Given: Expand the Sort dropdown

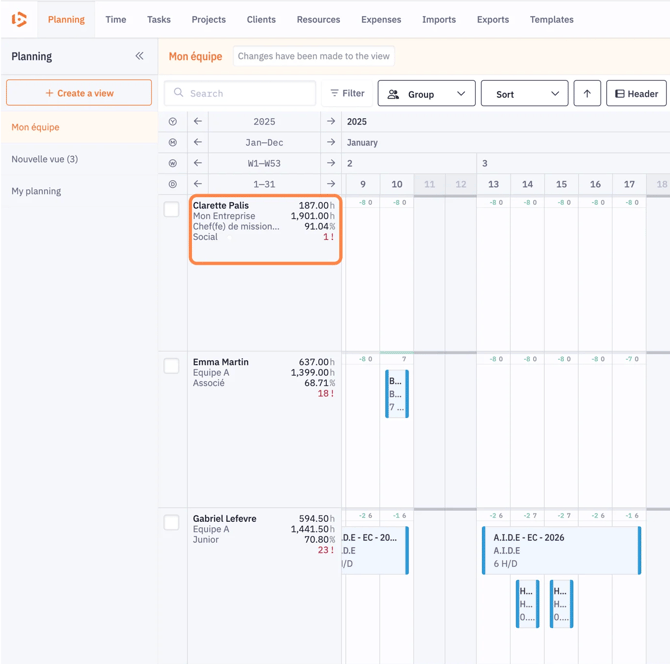Looking at the screenshot, I should pyautogui.click(x=524, y=93).
